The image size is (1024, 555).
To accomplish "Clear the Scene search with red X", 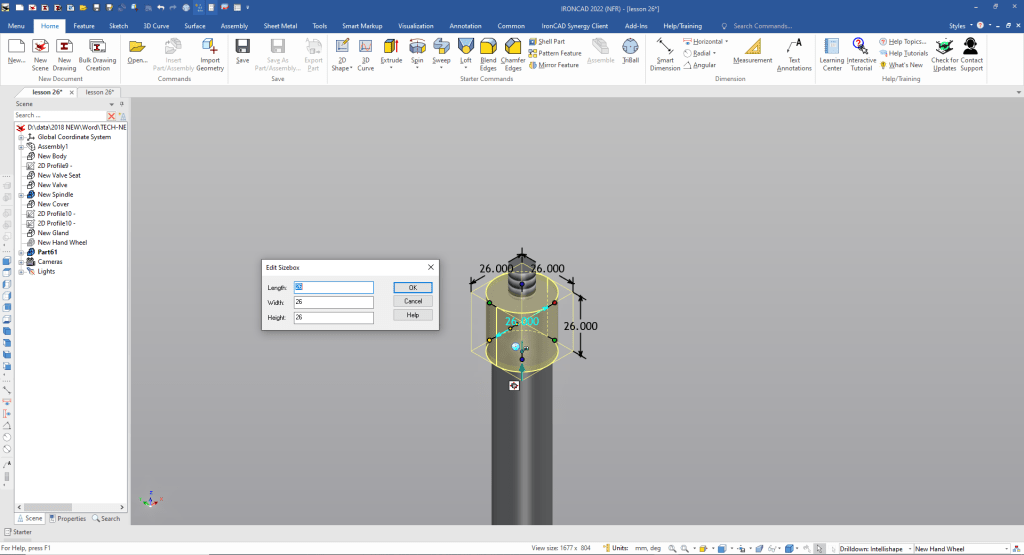I will coord(111,116).
